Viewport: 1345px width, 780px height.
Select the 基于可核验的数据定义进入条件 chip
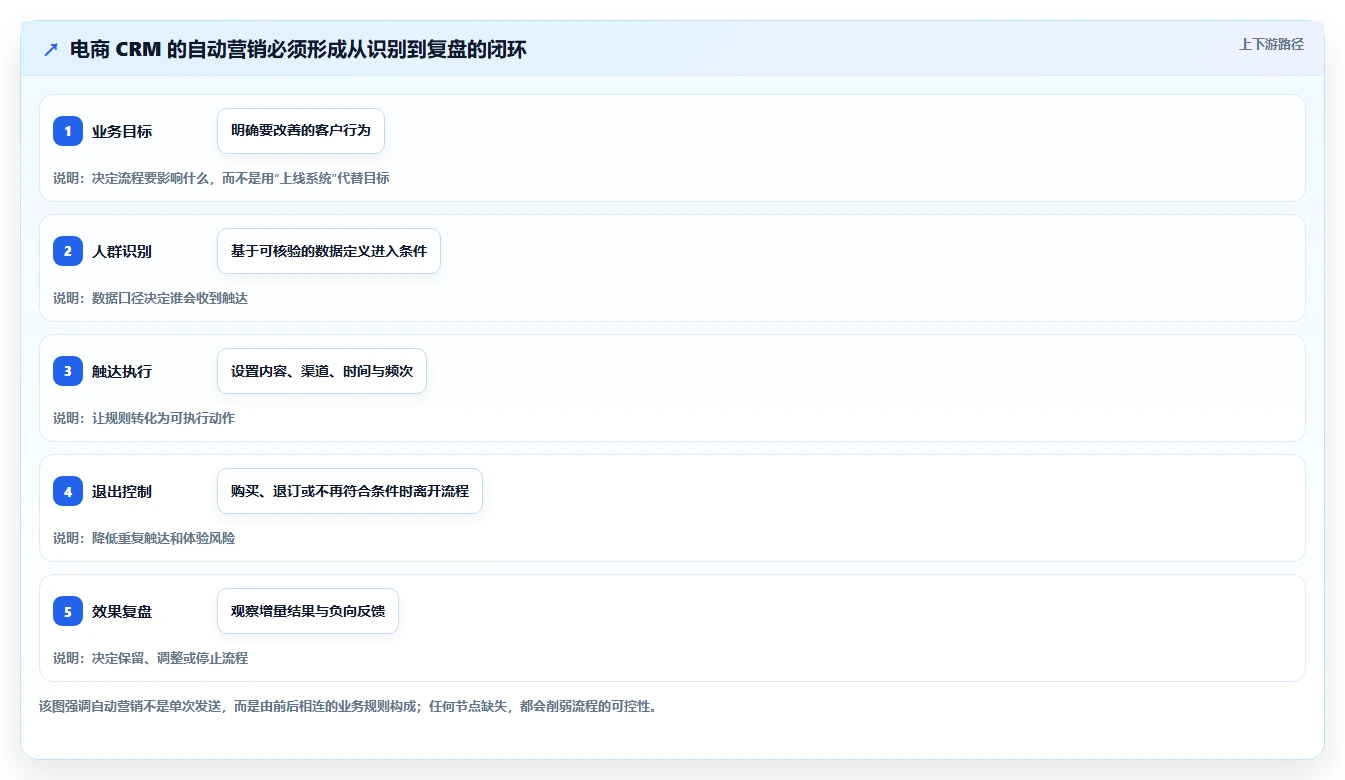tap(329, 251)
